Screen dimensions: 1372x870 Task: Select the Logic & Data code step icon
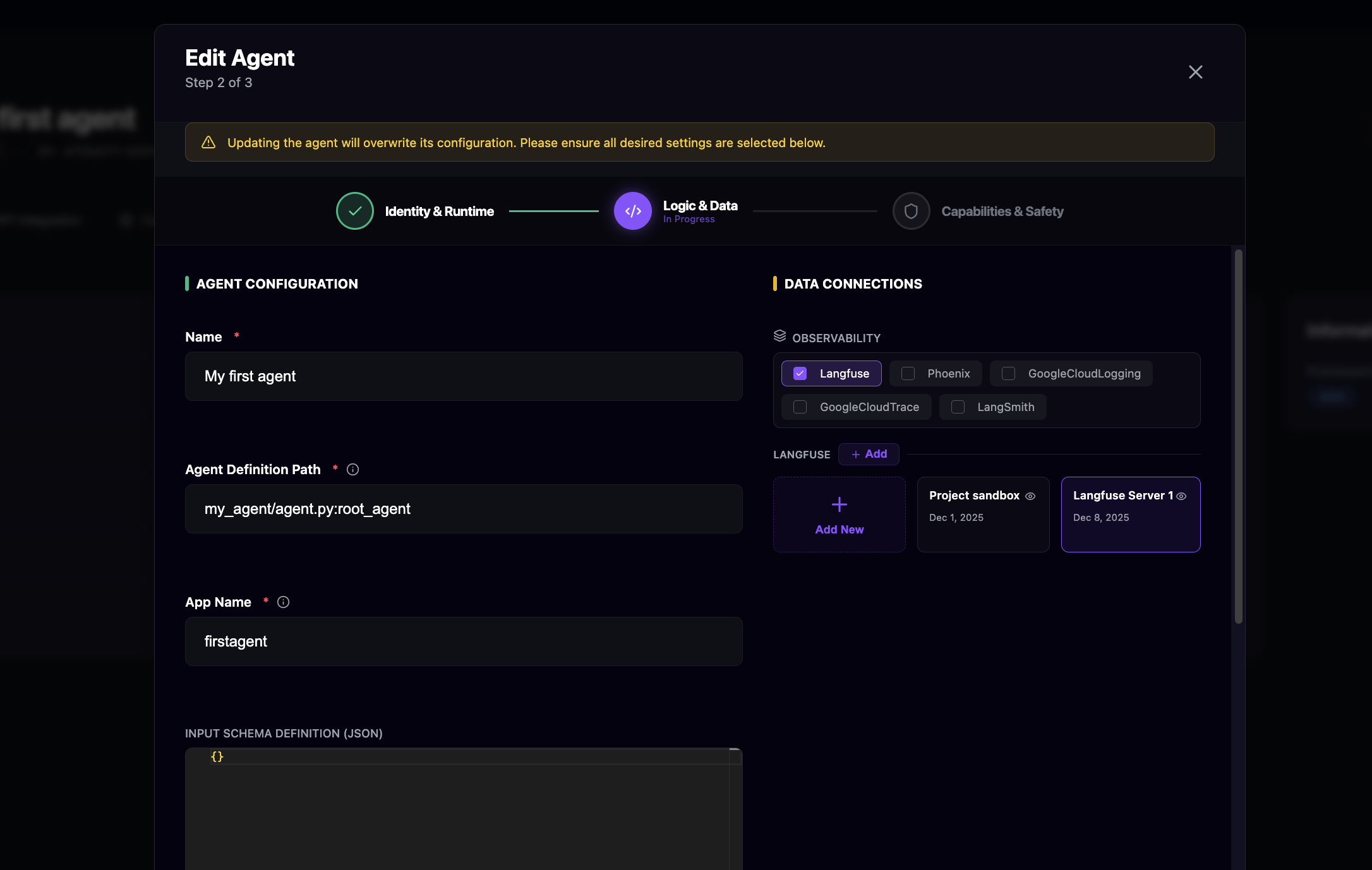tap(632, 211)
